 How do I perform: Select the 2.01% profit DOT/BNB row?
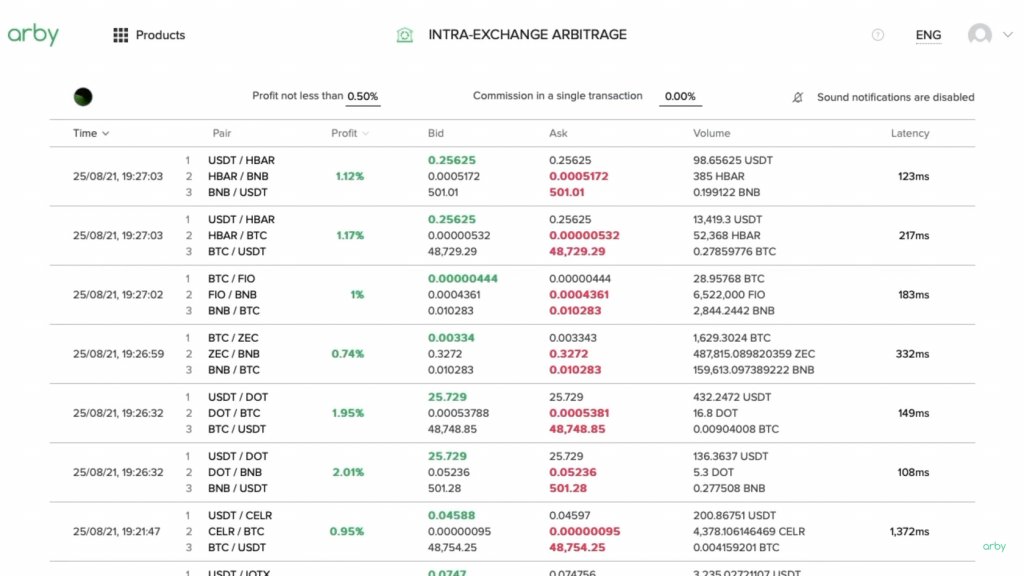click(347, 472)
